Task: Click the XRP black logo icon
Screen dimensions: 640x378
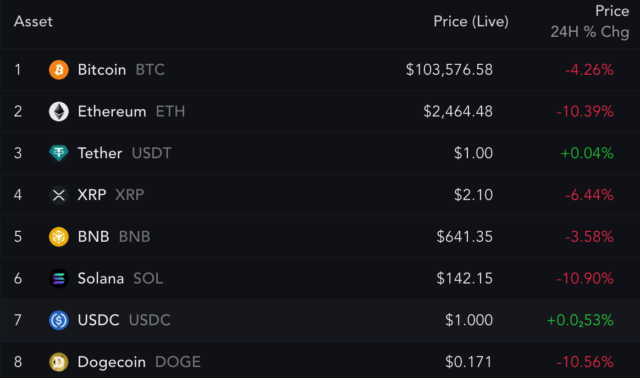Action: pos(59,195)
